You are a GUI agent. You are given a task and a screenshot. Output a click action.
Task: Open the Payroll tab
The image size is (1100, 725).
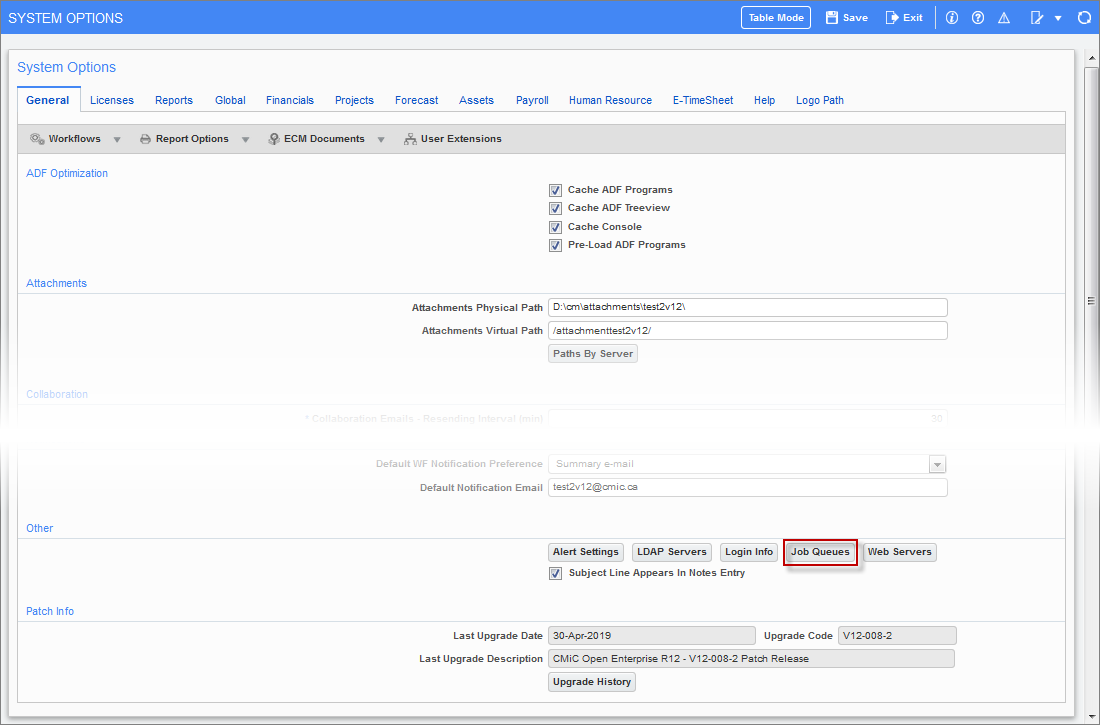tap(532, 100)
